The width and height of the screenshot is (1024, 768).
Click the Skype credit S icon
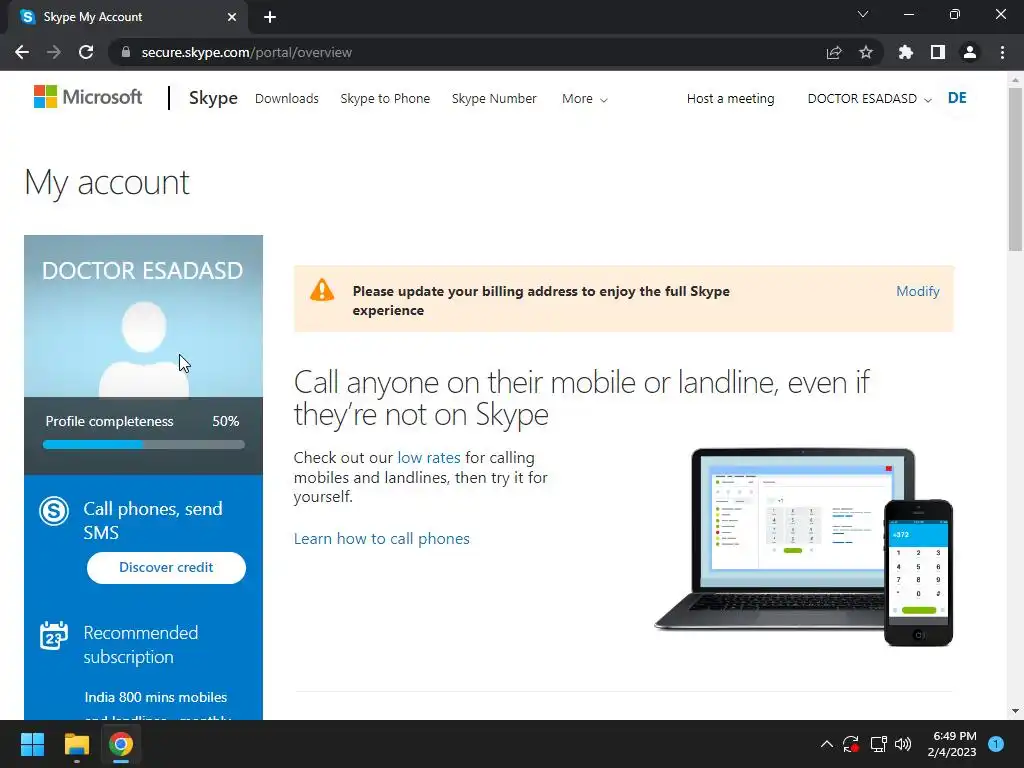[54, 511]
